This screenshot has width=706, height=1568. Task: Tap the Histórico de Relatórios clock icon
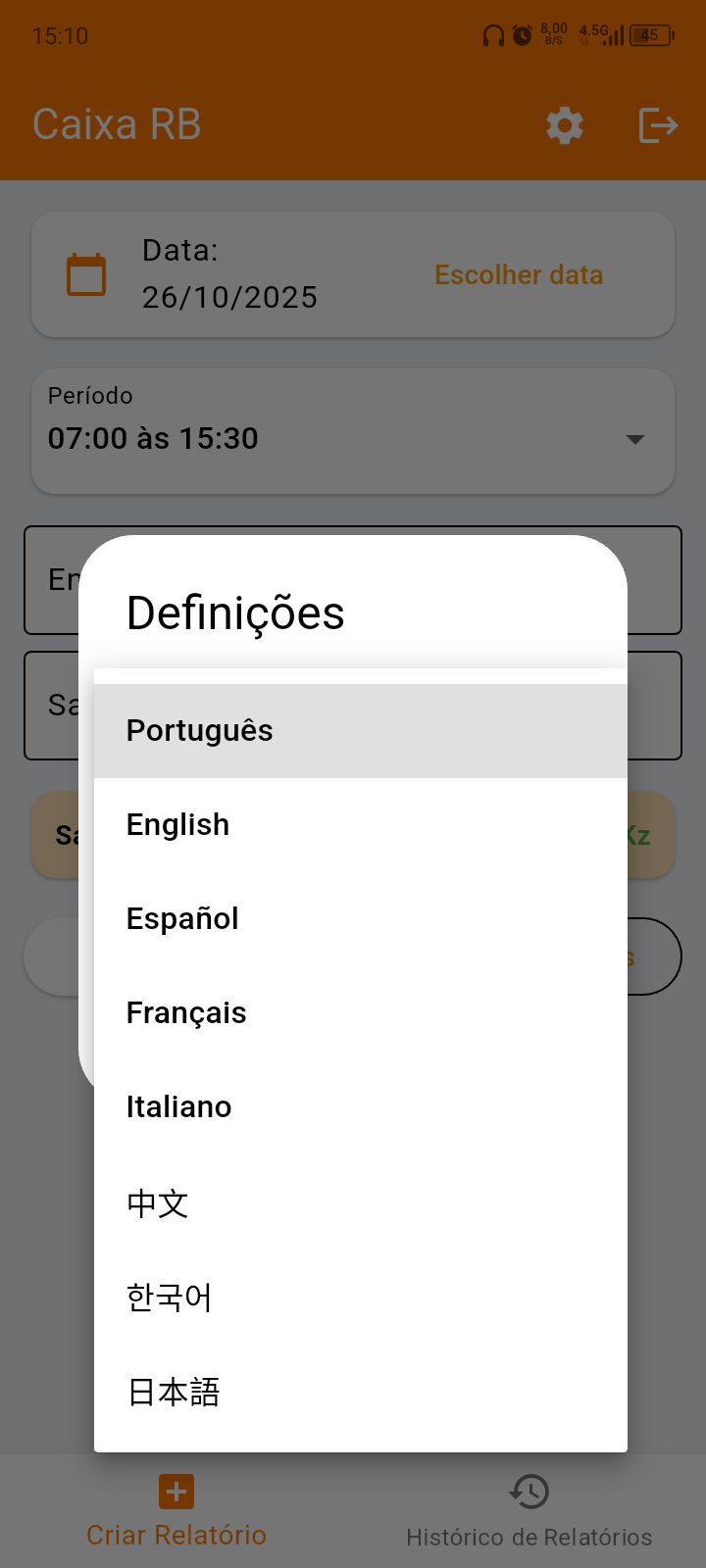tap(529, 1492)
